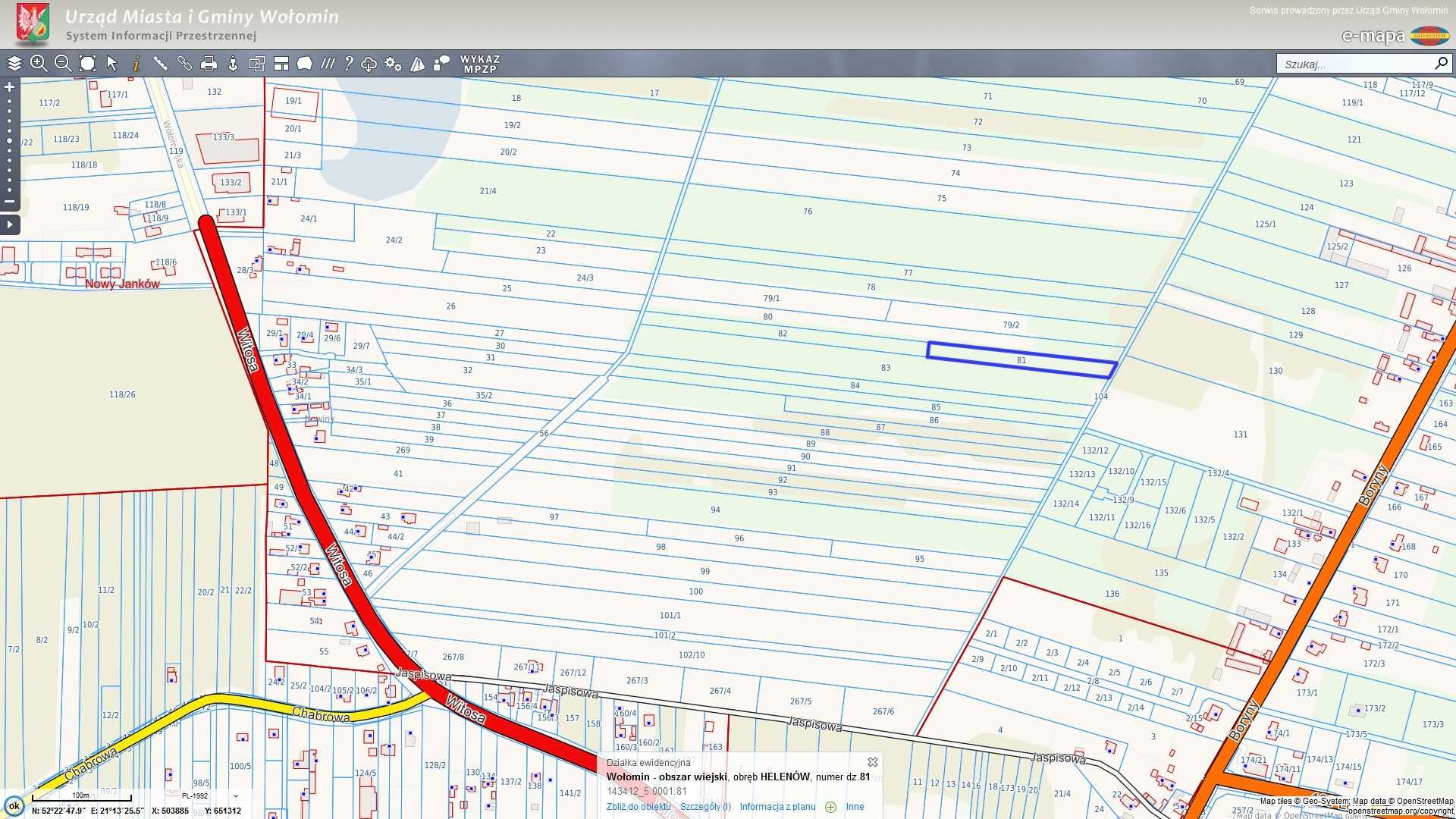The image size is (1456, 819).
Task: Expand the 'Inne' options menu
Action: pos(853,806)
